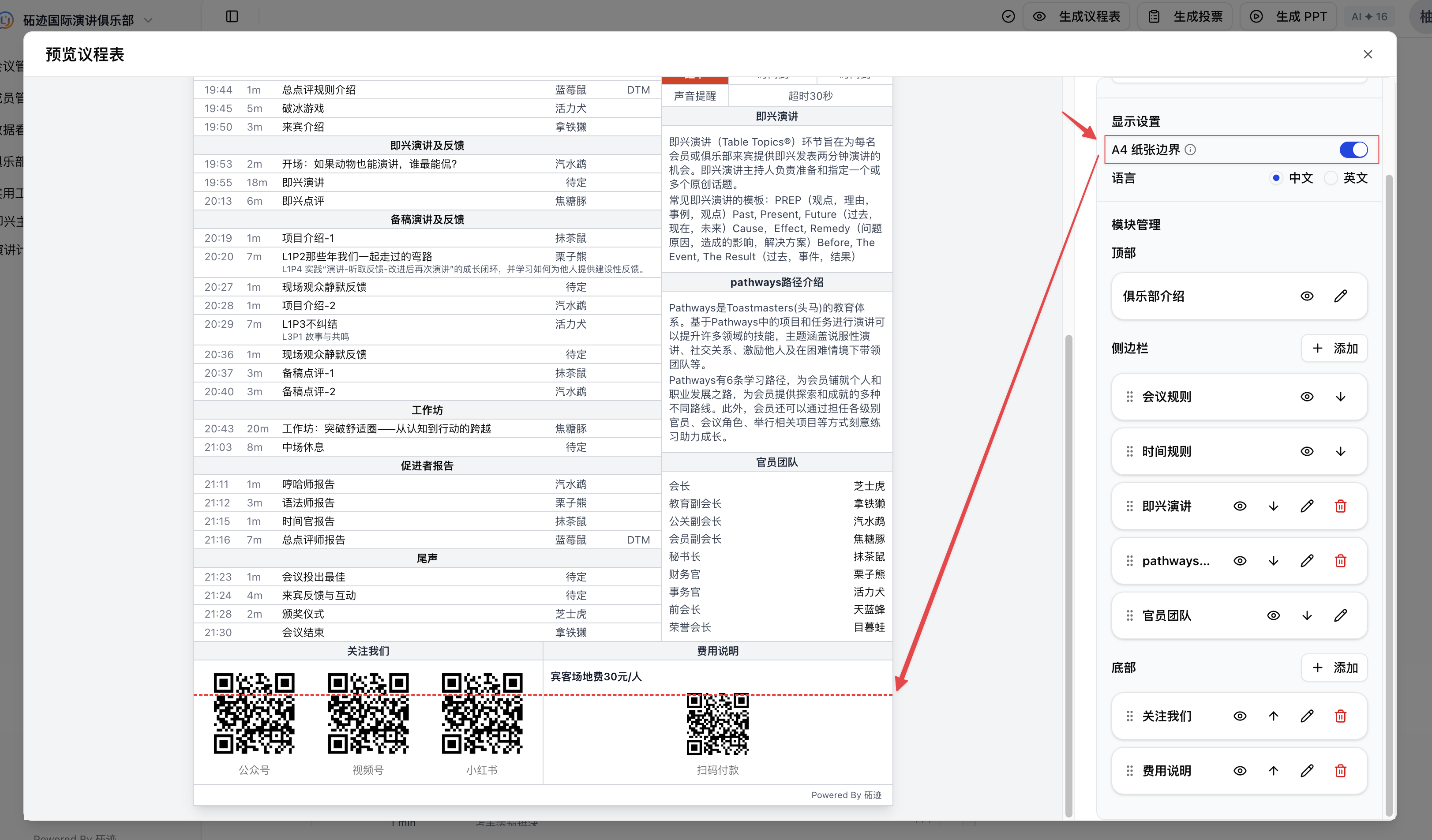Toggle visibility of 时间规则 module
This screenshot has height=840, width=1432.
pyautogui.click(x=1307, y=451)
